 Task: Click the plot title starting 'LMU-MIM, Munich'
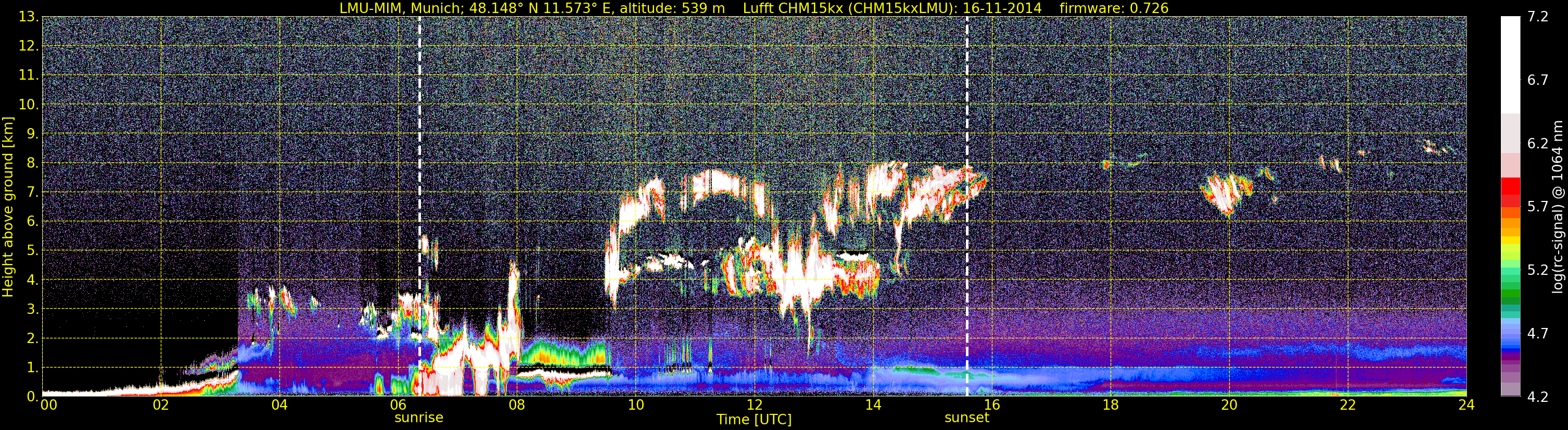tap(754, 8)
